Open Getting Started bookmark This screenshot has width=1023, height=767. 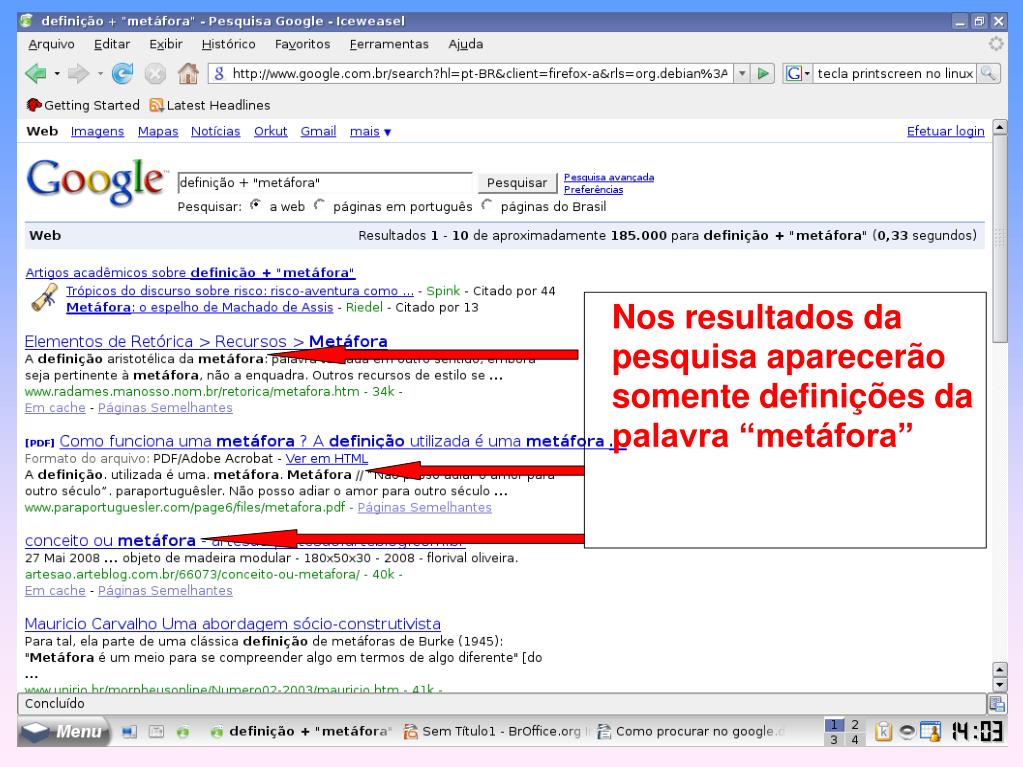coord(83,105)
